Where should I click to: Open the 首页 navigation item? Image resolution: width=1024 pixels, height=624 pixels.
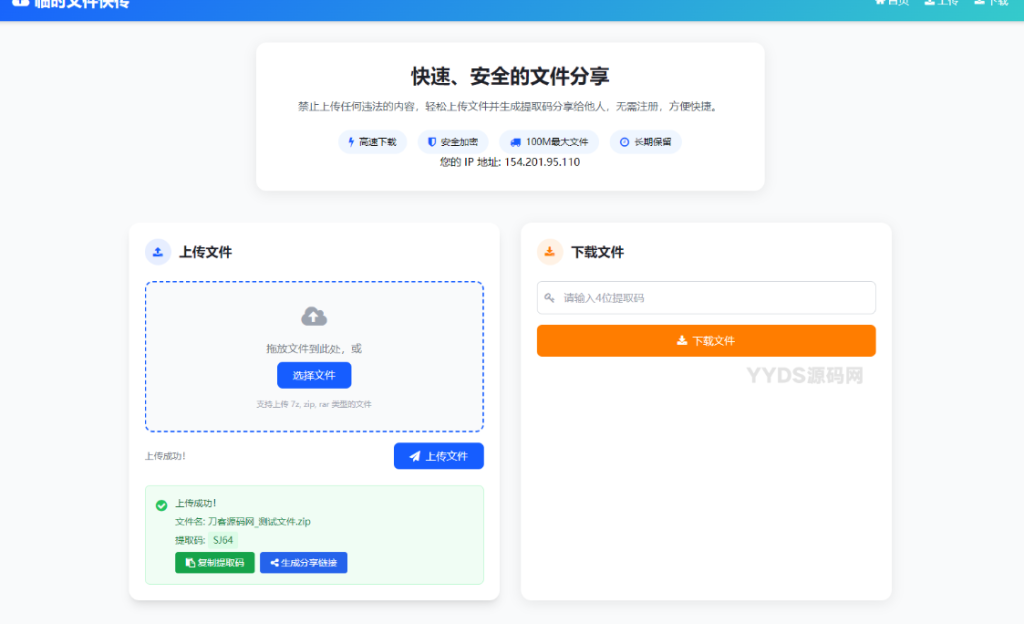pos(897,4)
